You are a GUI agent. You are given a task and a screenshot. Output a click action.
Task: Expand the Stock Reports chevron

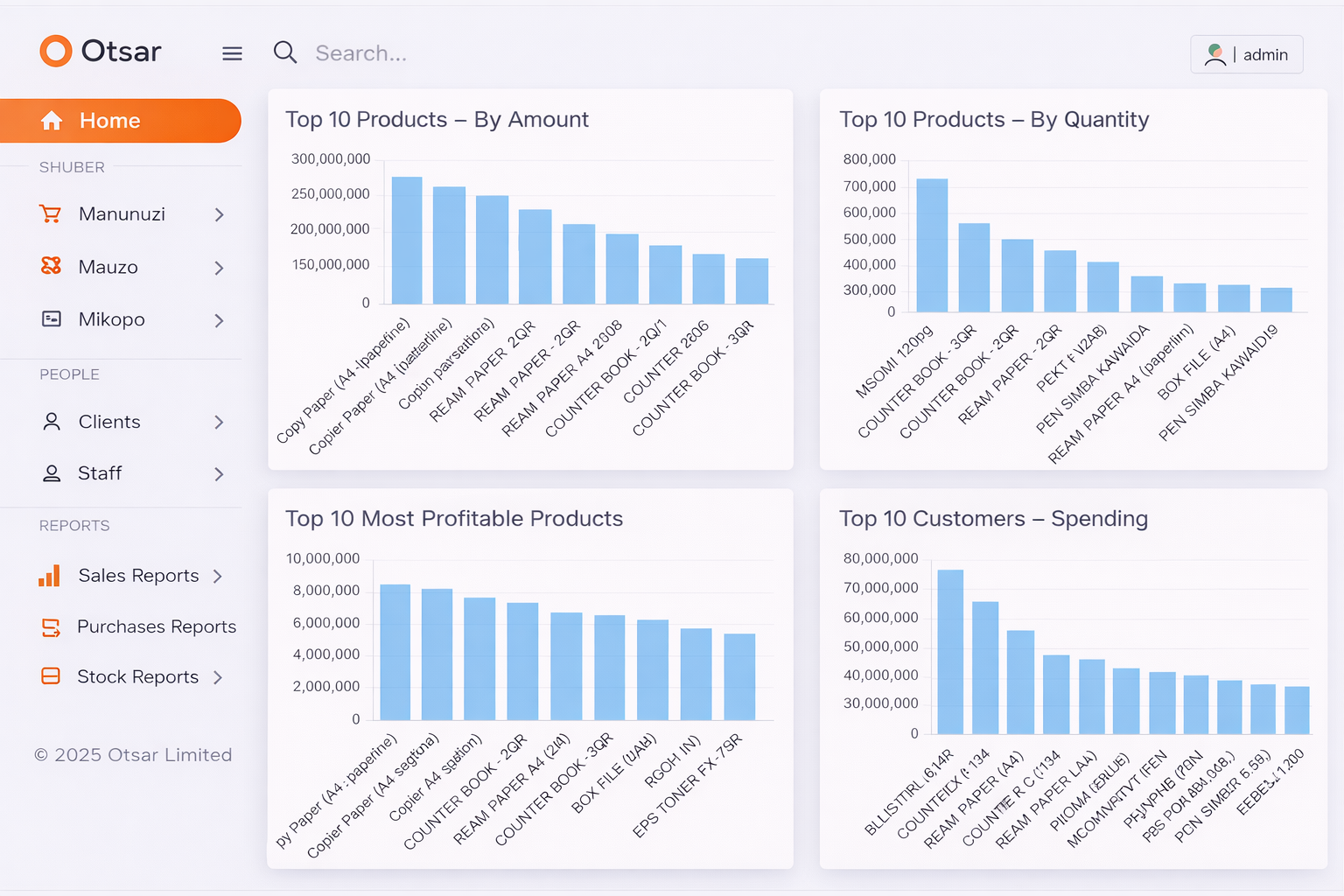(218, 677)
